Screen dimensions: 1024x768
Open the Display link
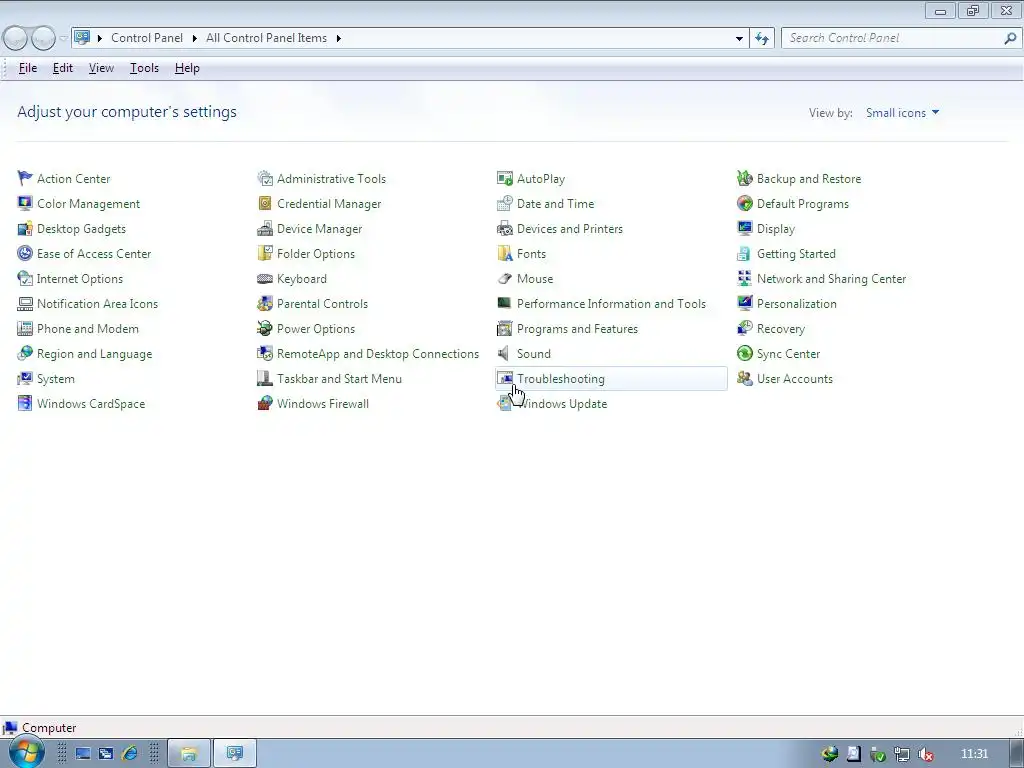point(776,229)
